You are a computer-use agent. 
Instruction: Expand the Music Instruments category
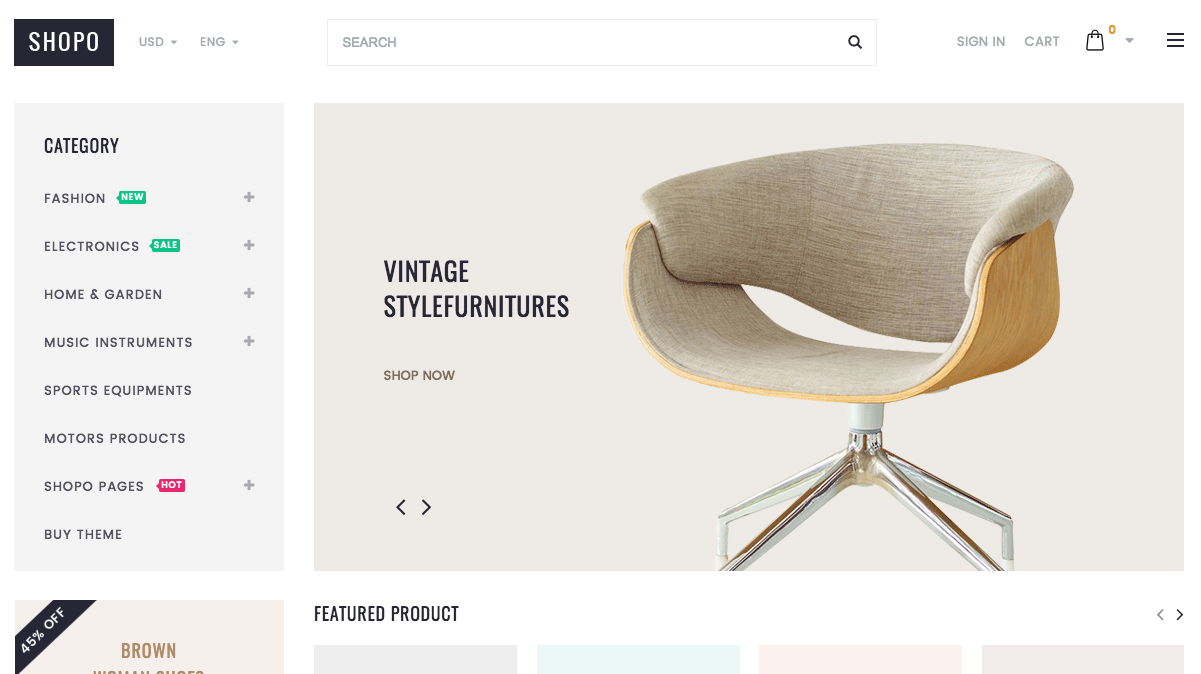click(x=249, y=341)
